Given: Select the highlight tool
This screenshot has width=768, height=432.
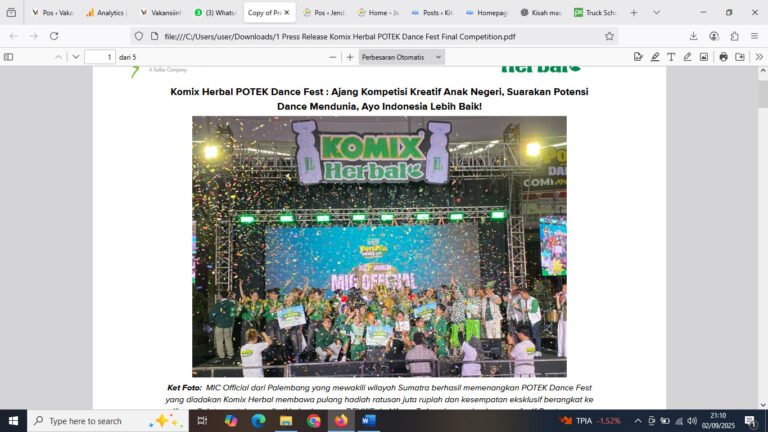Looking at the screenshot, I should [655, 57].
